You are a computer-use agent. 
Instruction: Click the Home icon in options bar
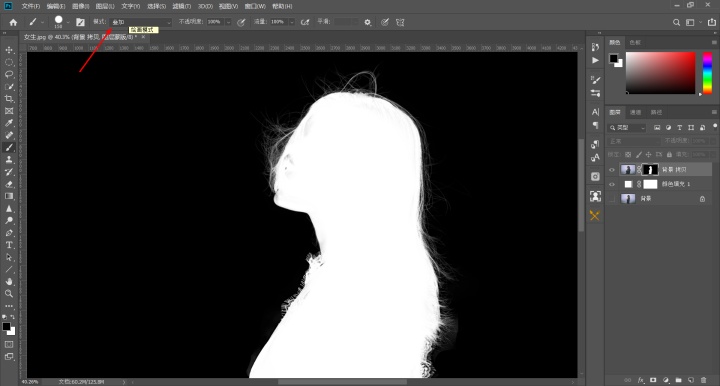tap(13, 22)
